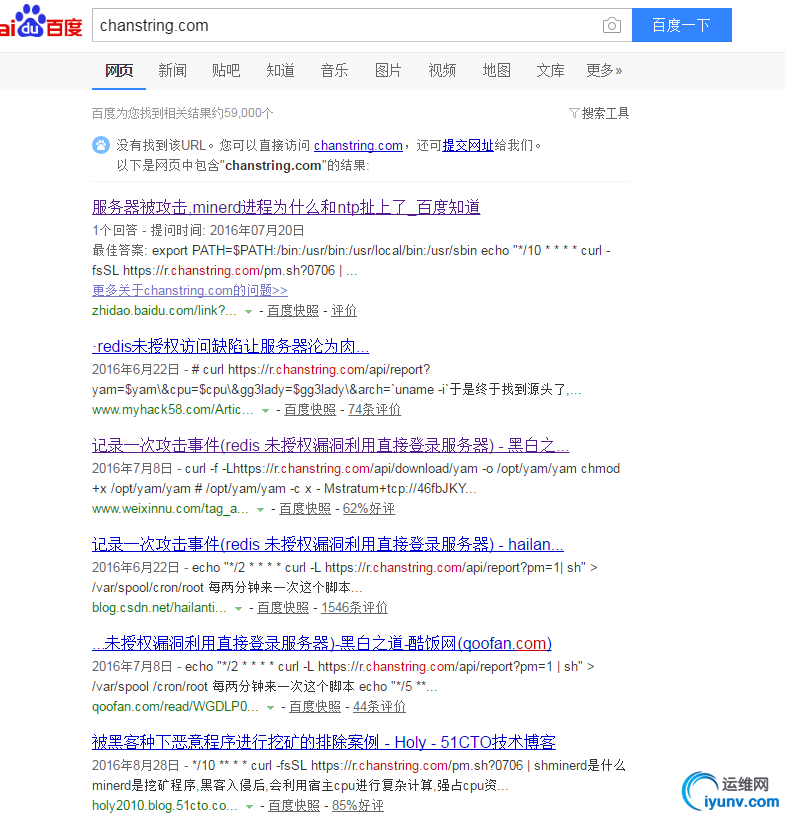Open the 音乐 tab
The width and height of the screenshot is (785, 818).
click(334, 70)
